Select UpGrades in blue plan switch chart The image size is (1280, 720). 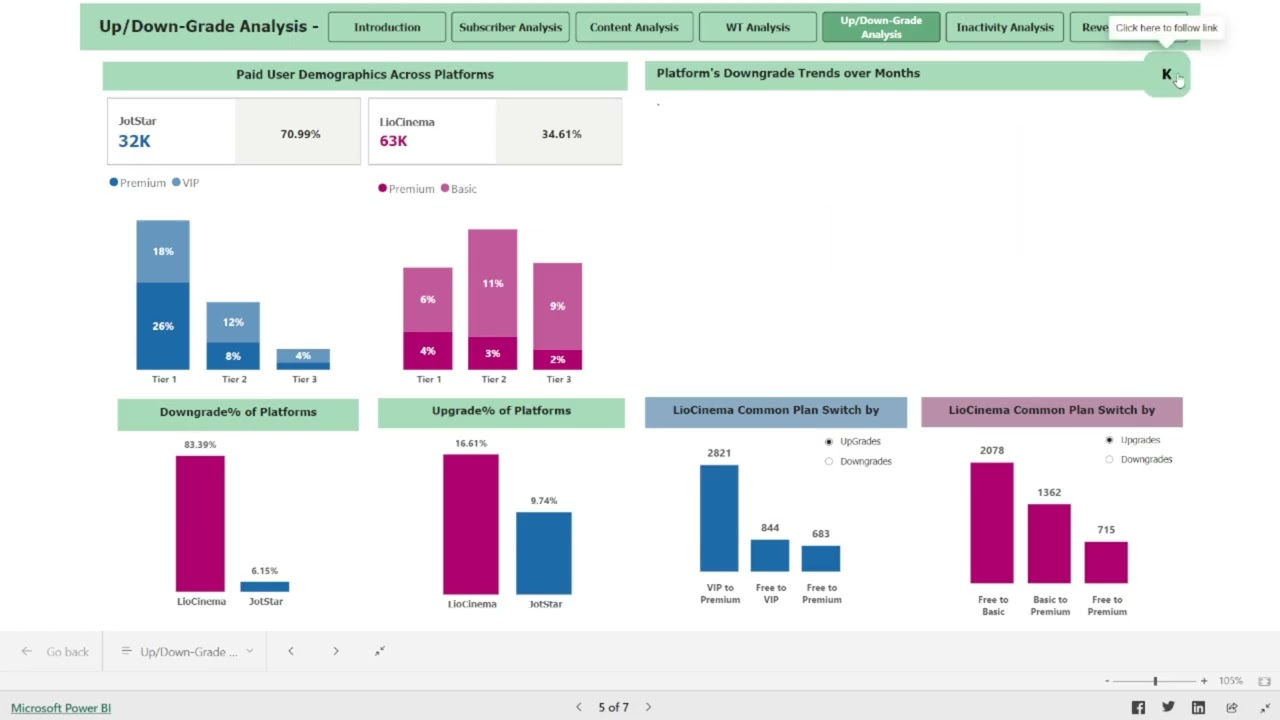(x=829, y=441)
